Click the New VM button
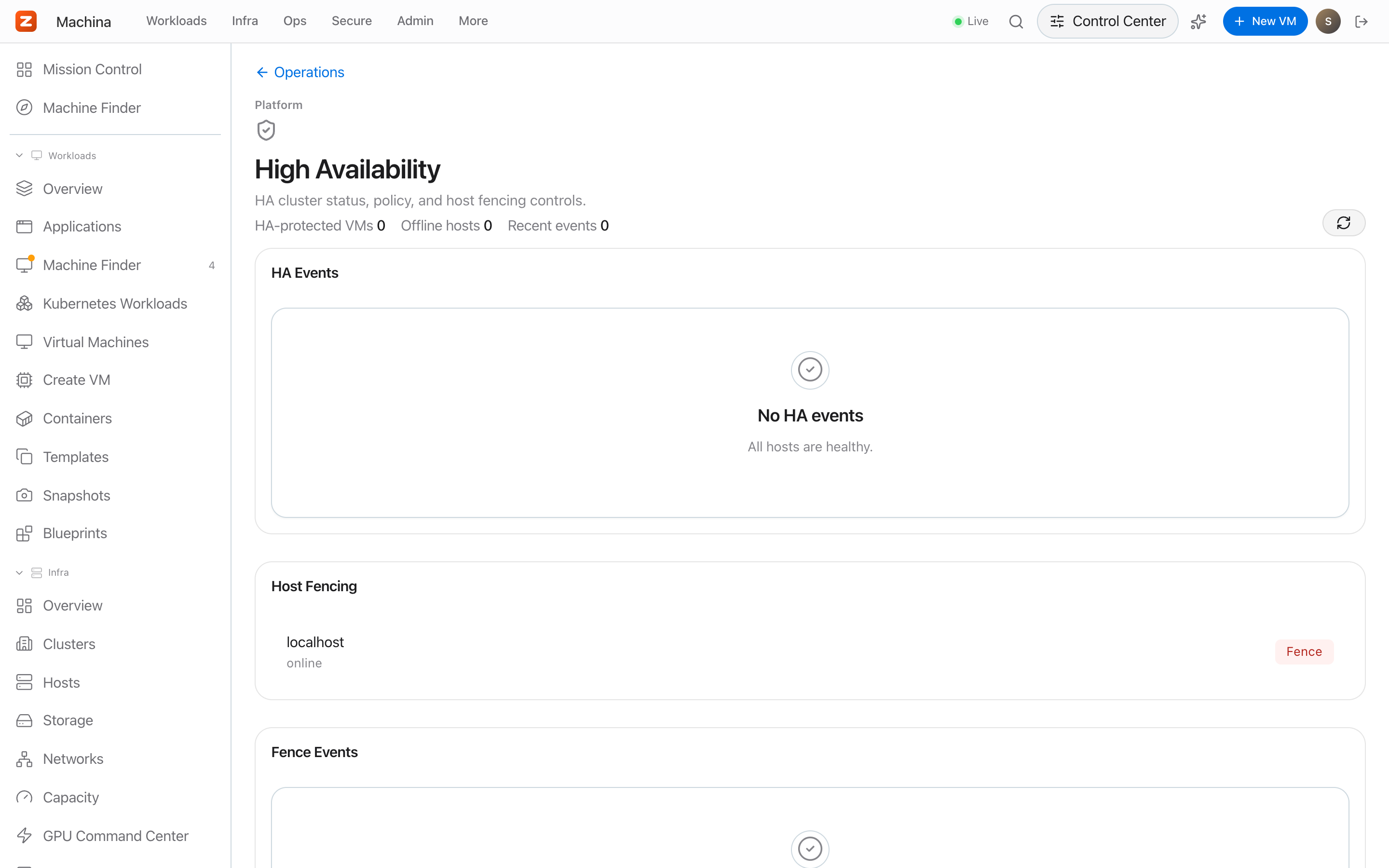This screenshot has width=1389, height=868. pyautogui.click(x=1265, y=21)
